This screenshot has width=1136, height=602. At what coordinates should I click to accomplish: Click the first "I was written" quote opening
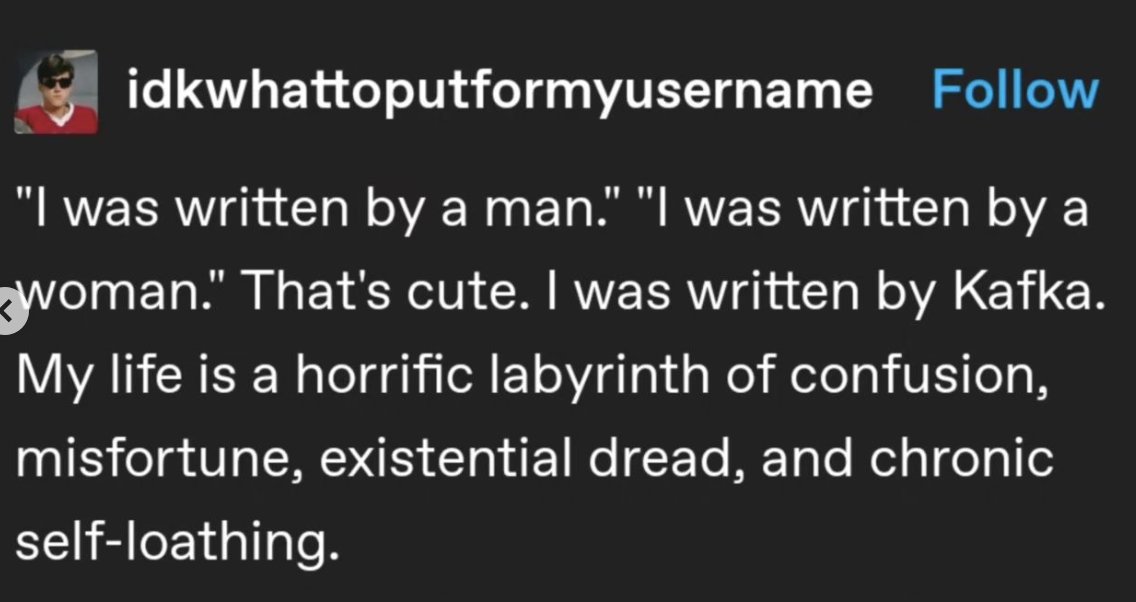183,209
